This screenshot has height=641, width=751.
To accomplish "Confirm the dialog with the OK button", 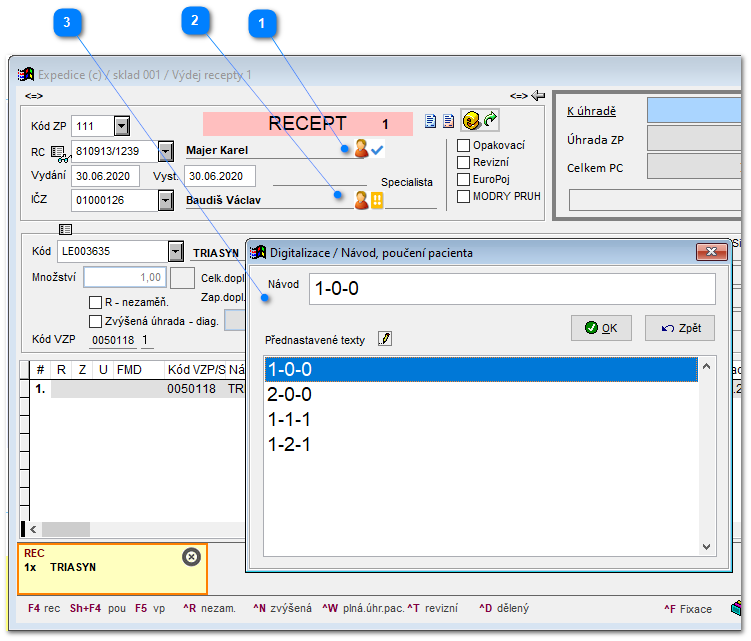I will pos(601,328).
